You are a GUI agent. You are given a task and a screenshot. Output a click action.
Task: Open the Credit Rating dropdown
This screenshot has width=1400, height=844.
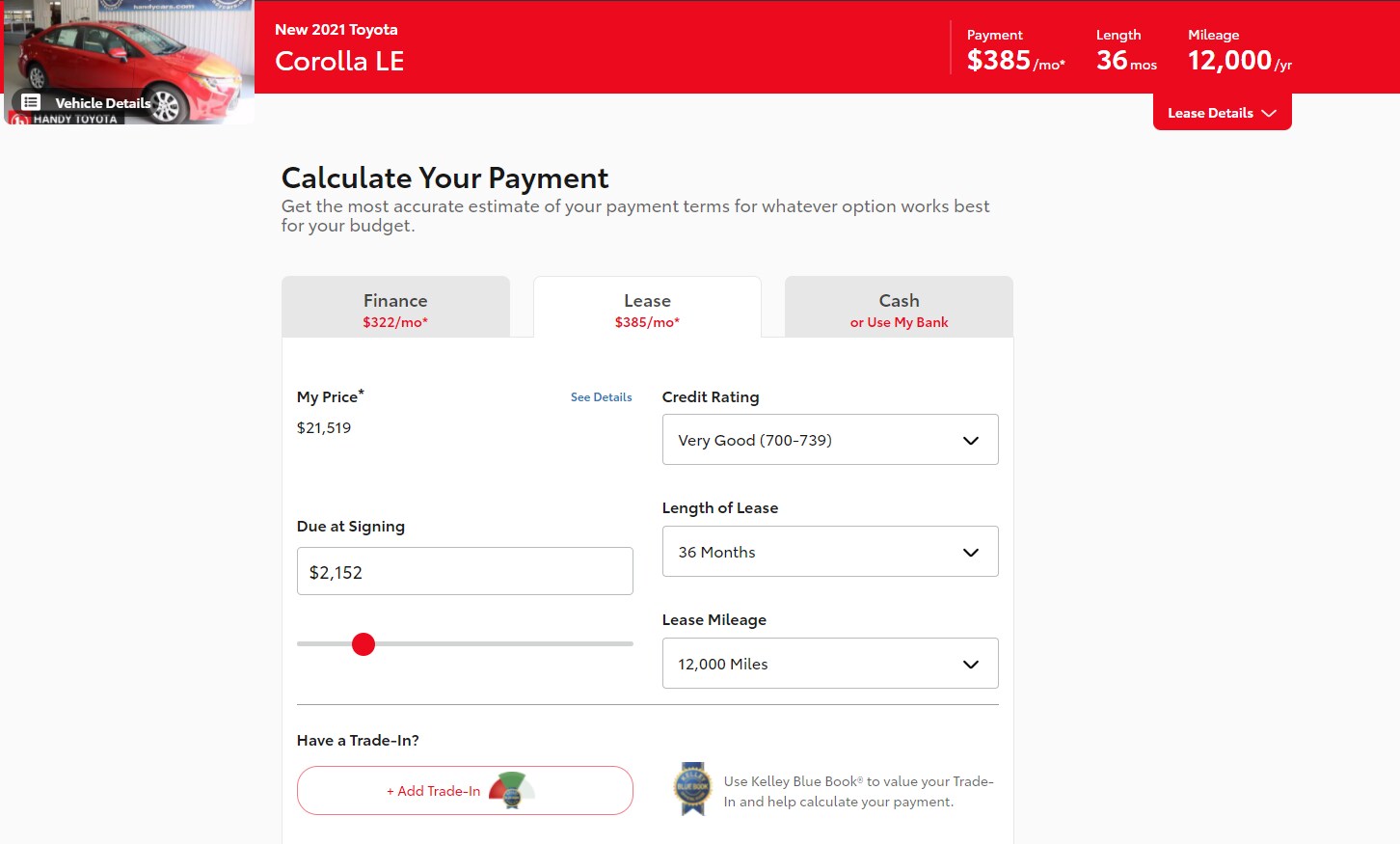829,440
